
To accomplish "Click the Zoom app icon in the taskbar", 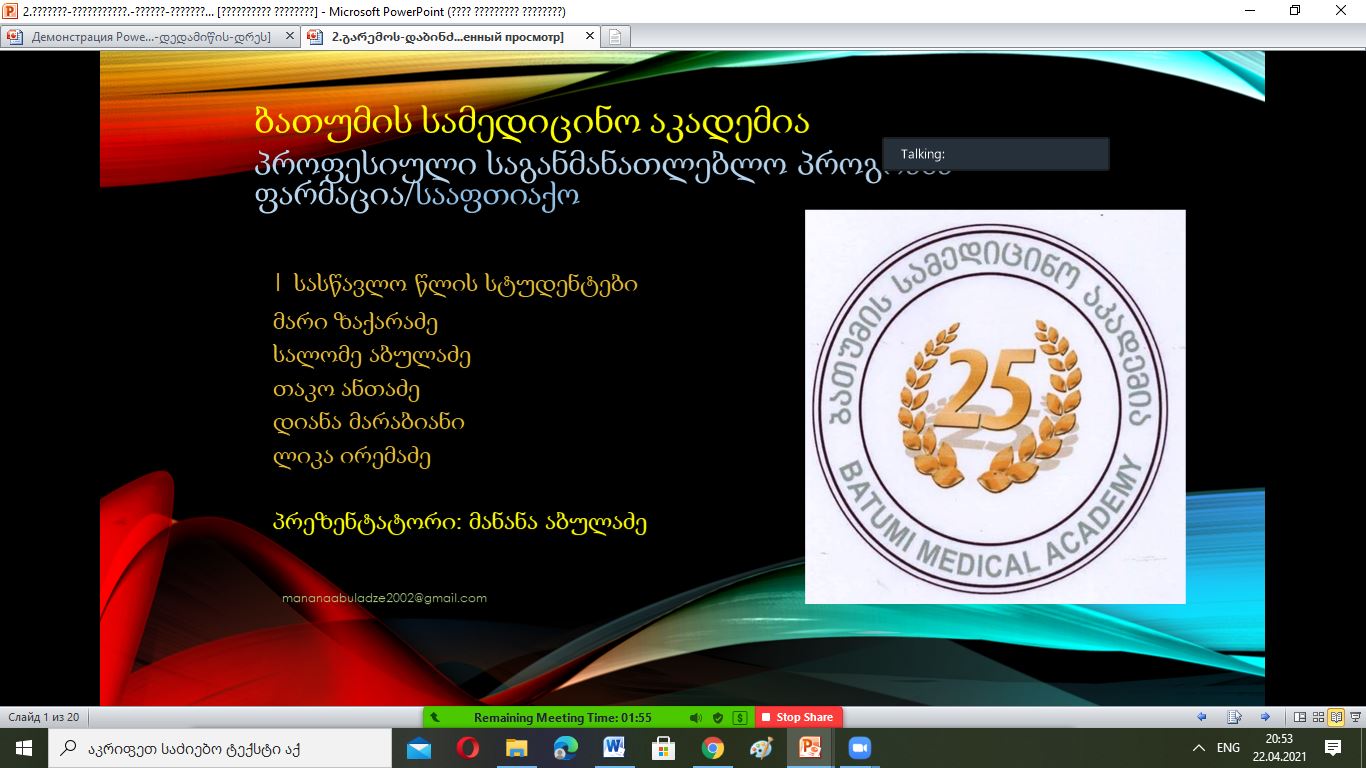I will coord(859,748).
